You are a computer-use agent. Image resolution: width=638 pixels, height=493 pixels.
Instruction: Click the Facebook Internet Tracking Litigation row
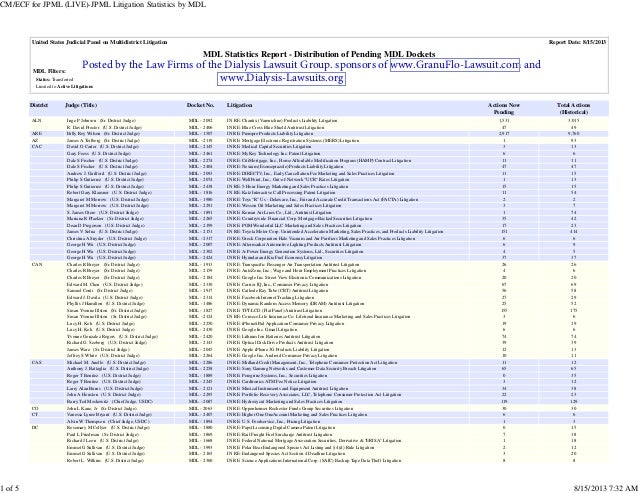coord(319,297)
